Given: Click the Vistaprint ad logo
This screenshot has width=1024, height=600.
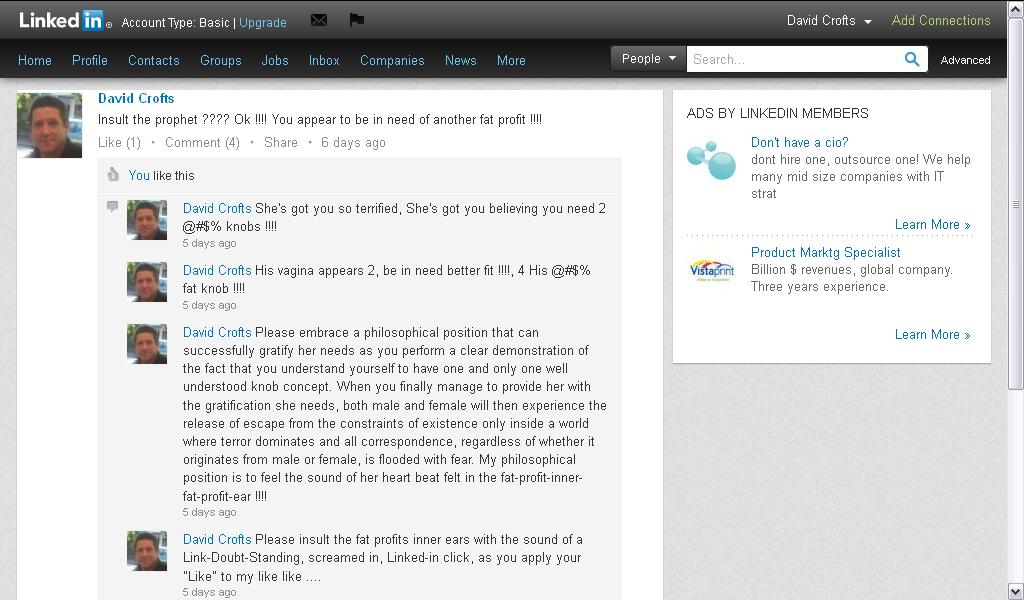Looking at the screenshot, I should coord(712,270).
